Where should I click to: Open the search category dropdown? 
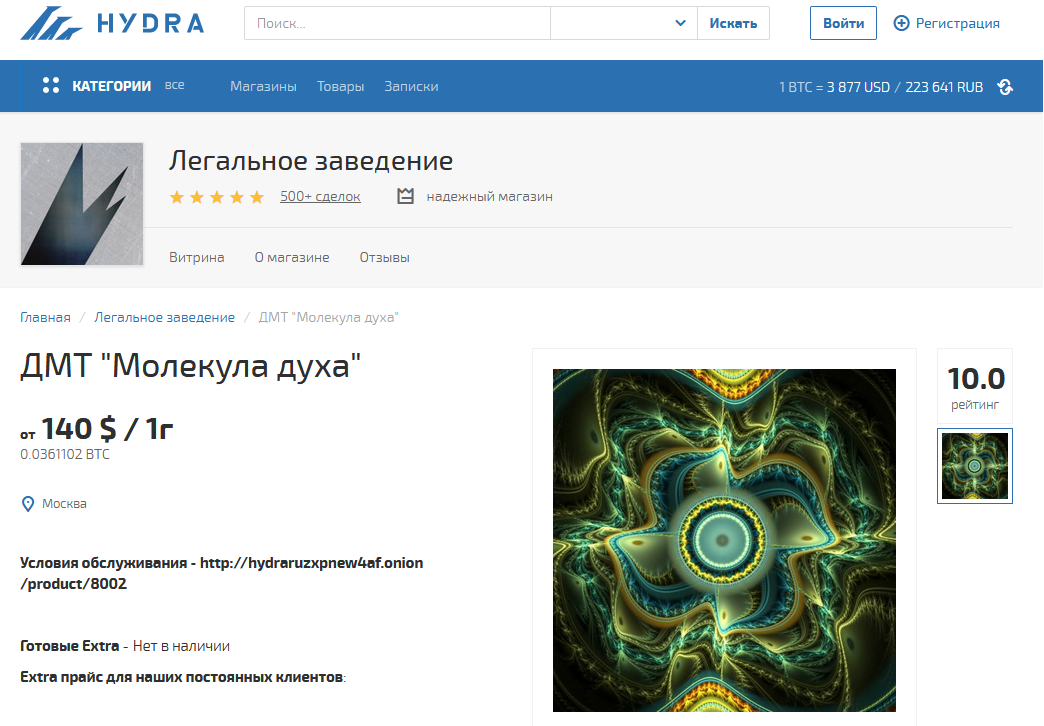pos(624,23)
